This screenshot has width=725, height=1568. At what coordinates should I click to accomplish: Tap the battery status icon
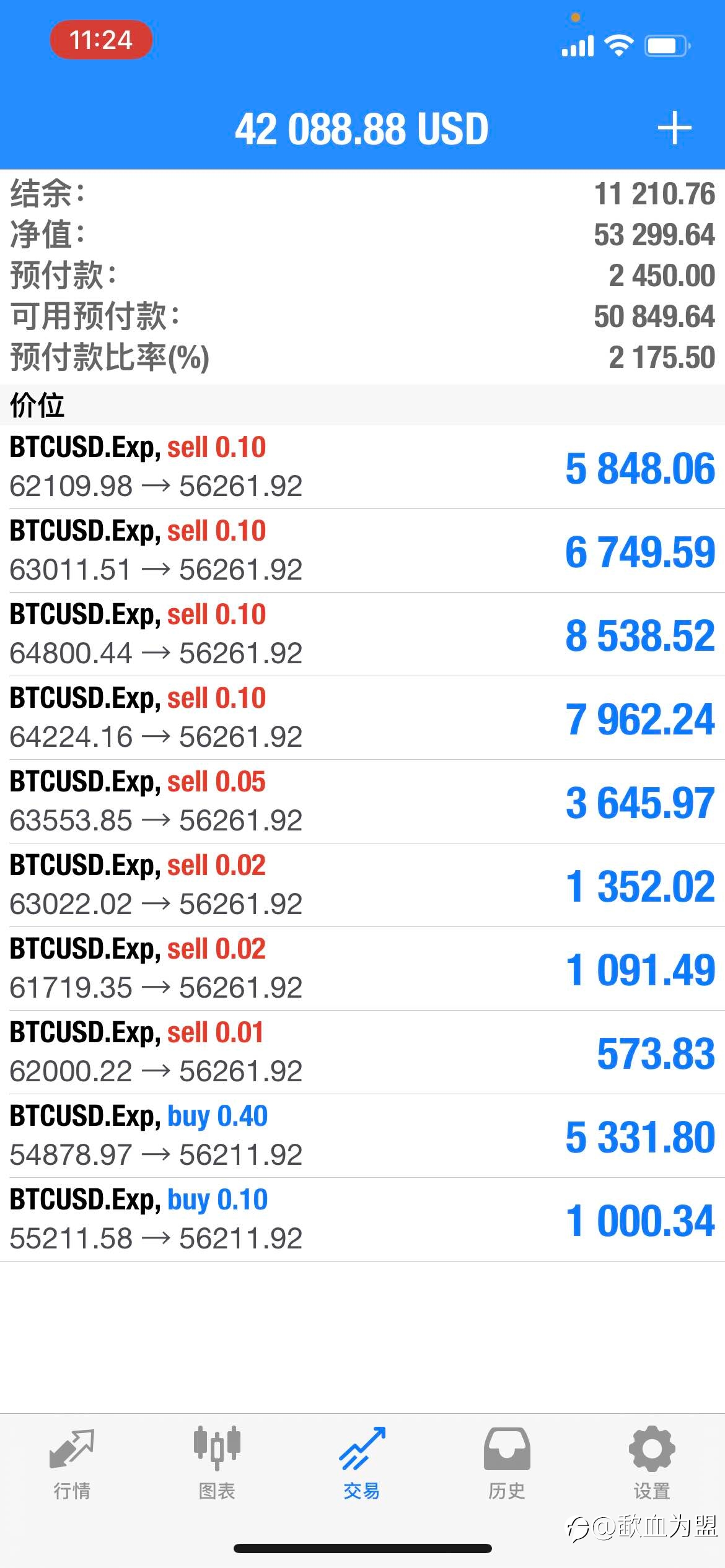pos(667,45)
